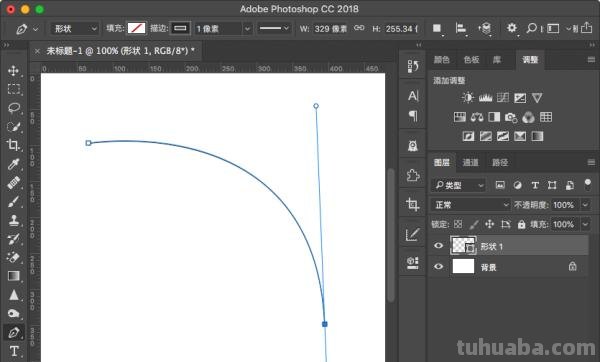Add Black & White adjustment
This screenshot has width=600, height=362.
494,117
